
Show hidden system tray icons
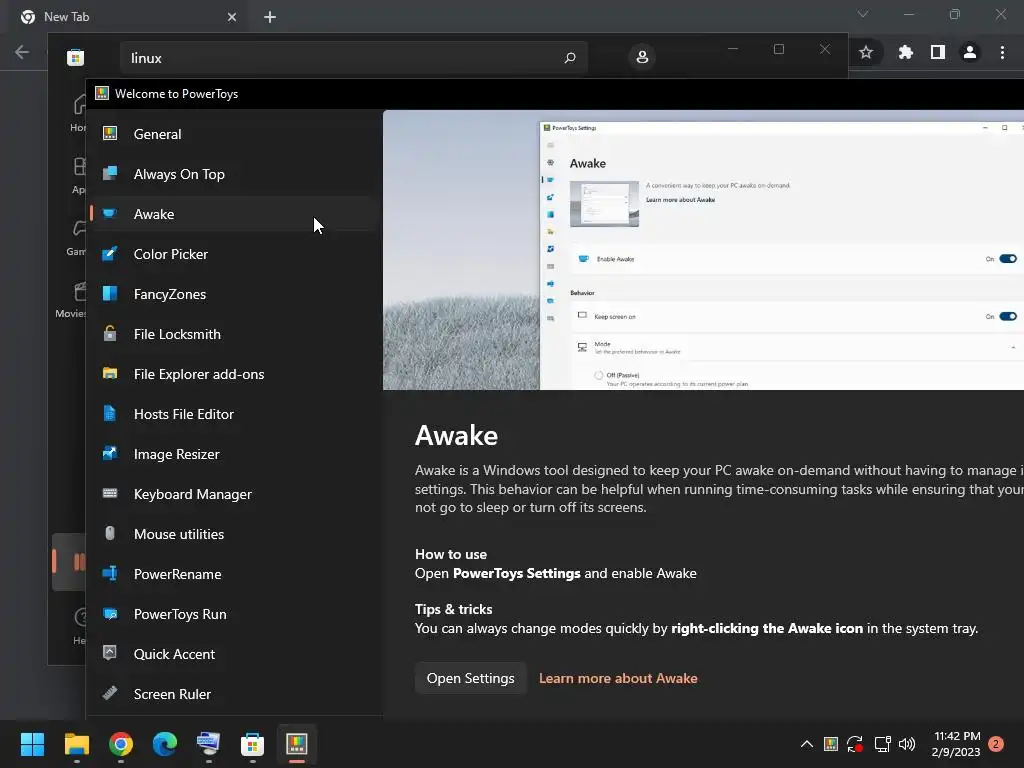tap(807, 744)
